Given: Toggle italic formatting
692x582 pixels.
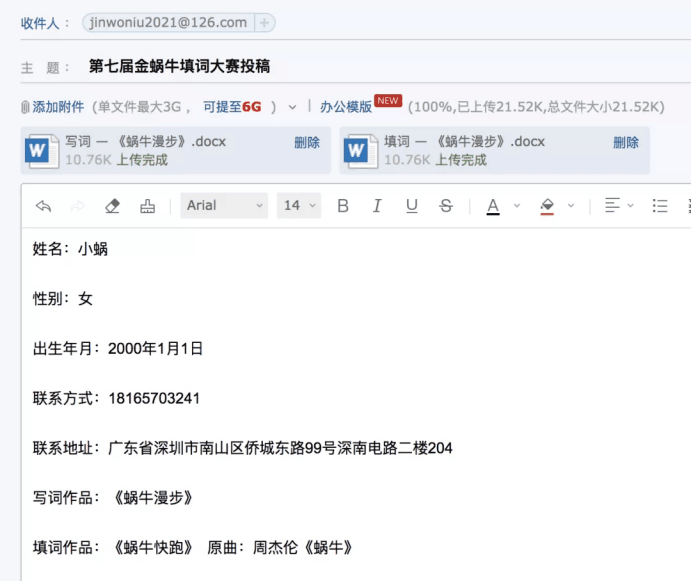Looking at the screenshot, I should coord(377,206).
